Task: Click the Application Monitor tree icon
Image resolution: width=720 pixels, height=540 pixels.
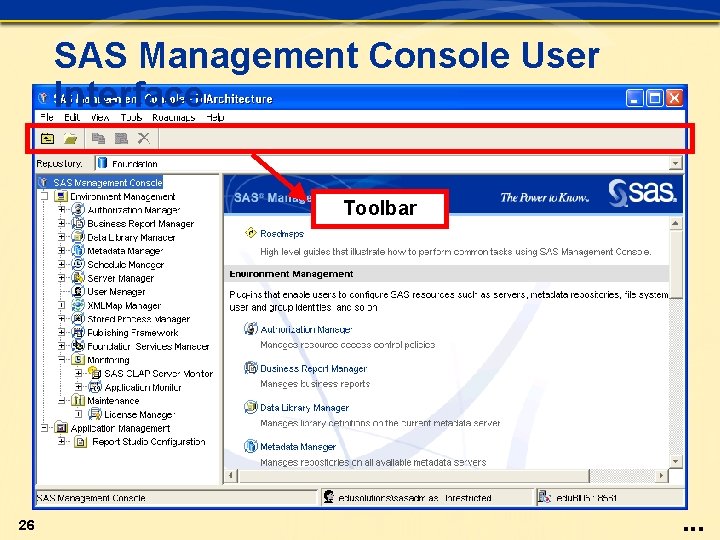Action: point(95,387)
